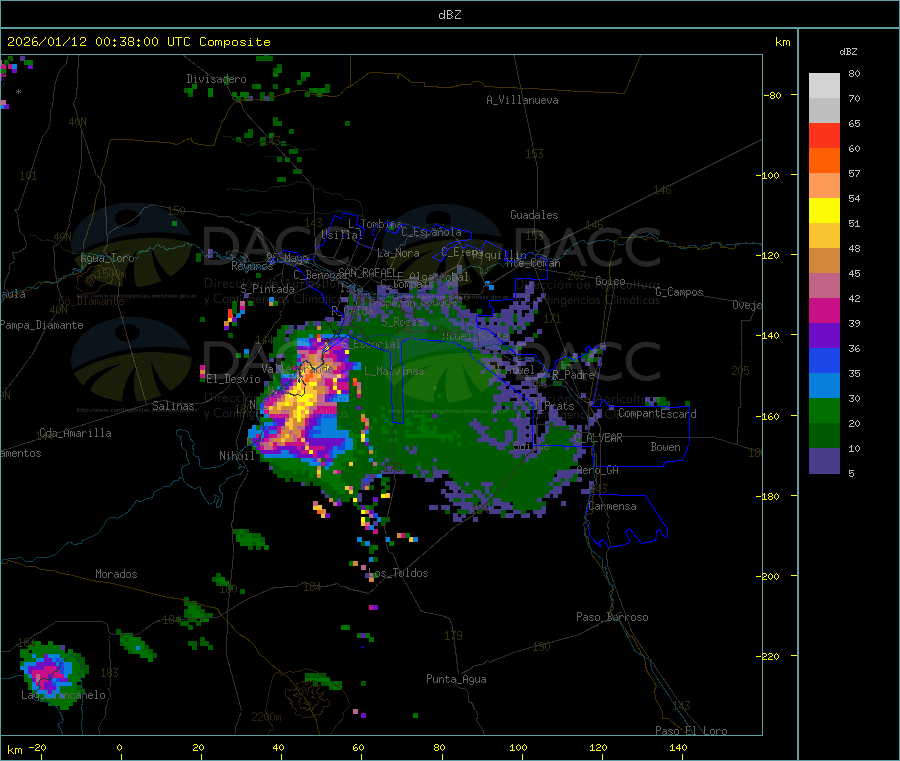Screen dimensions: 900x761
Task: Click the 0 tick on the bottom axis
Action: pos(119,747)
